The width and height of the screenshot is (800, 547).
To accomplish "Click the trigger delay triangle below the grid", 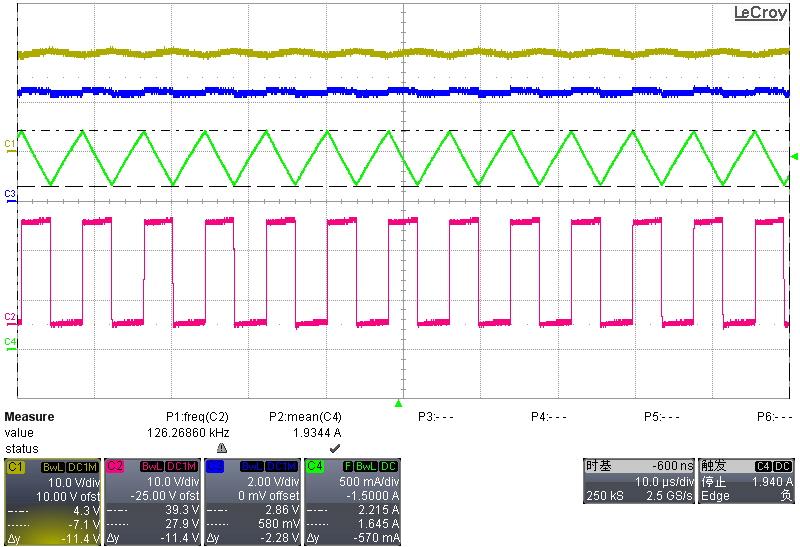I will [x=399, y=404].
